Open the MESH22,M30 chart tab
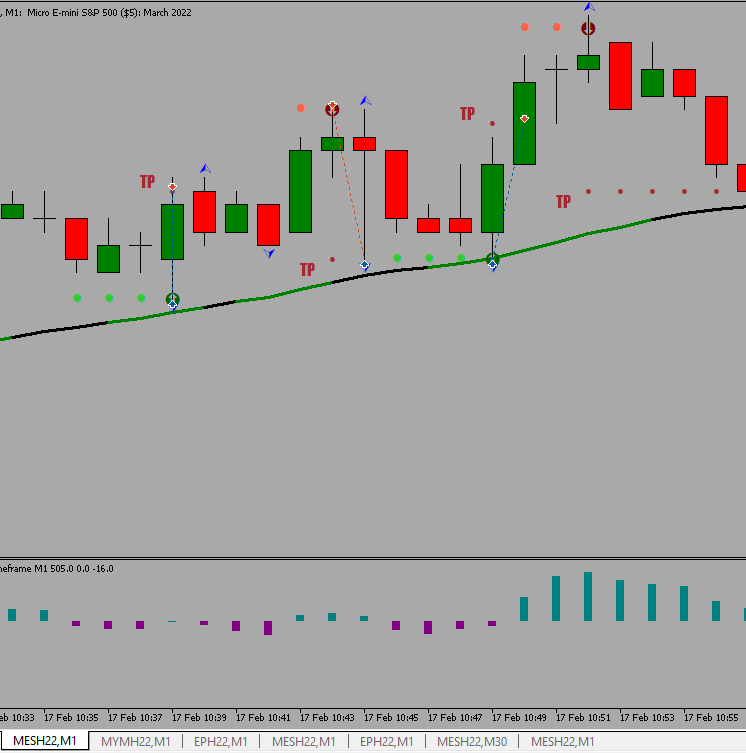This screenshot has width=746, height=753. pyautogui.click(x=472, y=741)
